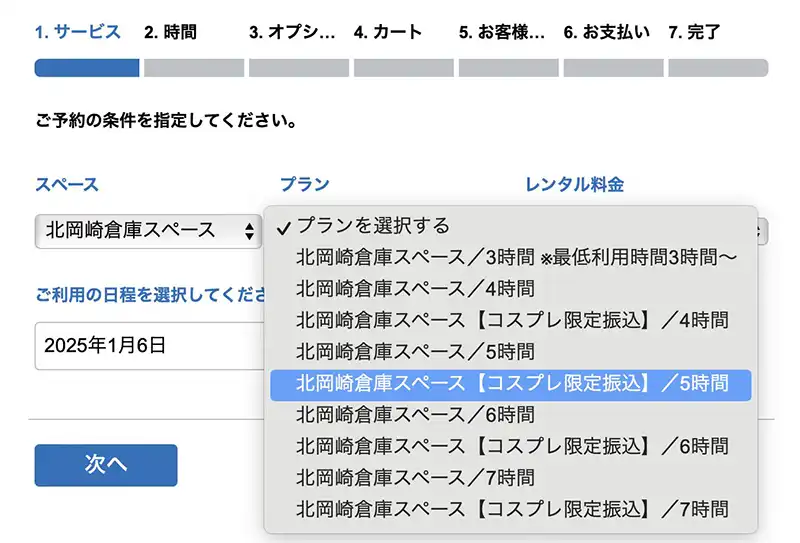Select コスプレ限定振込 6時間 plan
800x543 pixels.
click(512, 446)
